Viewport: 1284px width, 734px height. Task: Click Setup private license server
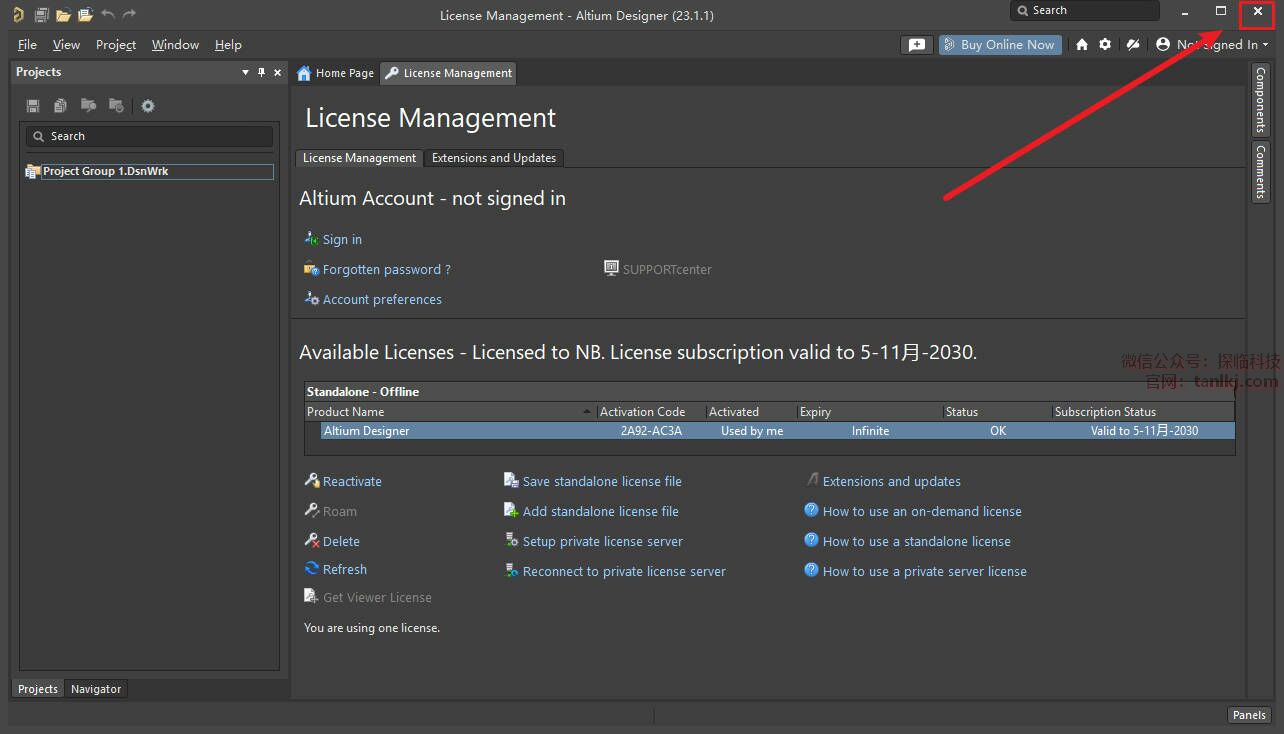pyautogui.click(x=603, y=542)
